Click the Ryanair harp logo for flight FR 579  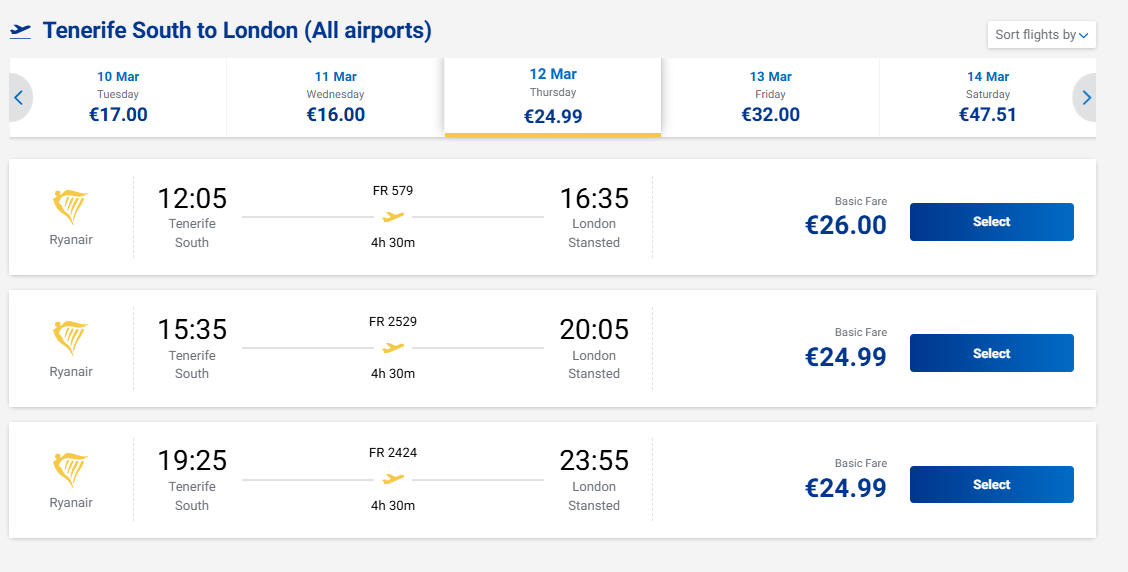click(70, 207)
